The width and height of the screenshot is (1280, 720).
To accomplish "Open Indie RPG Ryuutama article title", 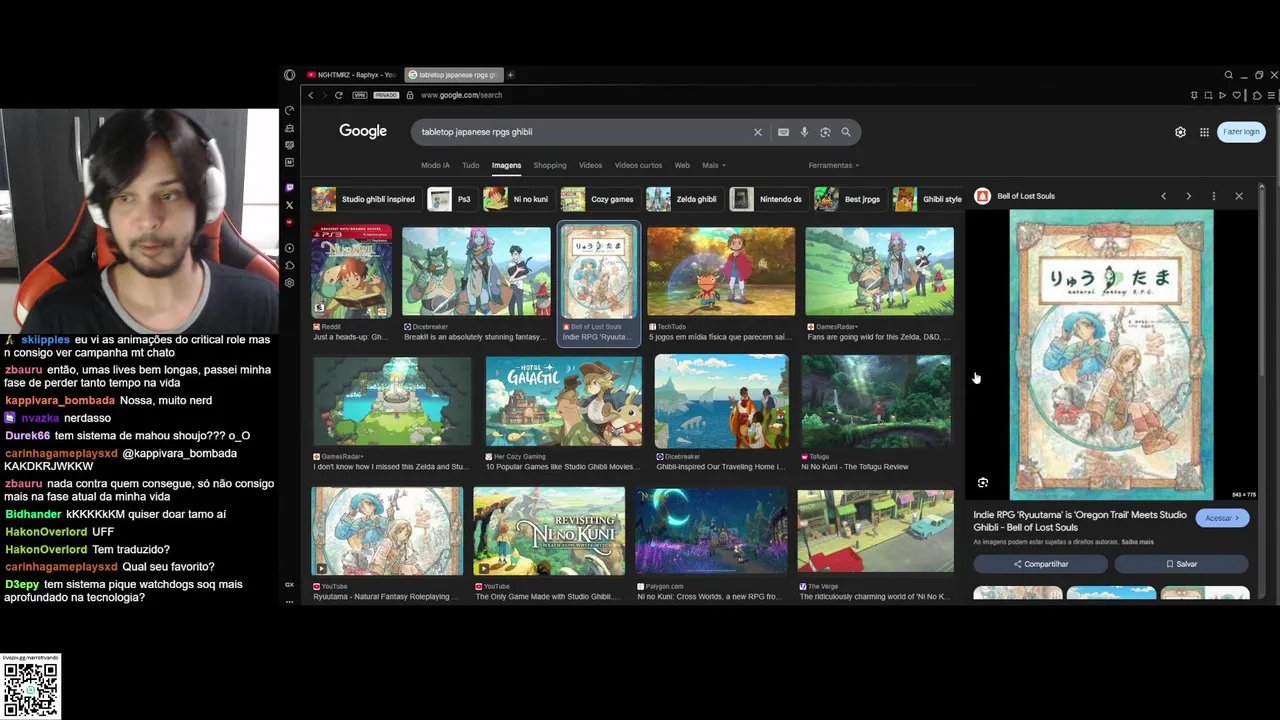I will tap(1080, 521).
